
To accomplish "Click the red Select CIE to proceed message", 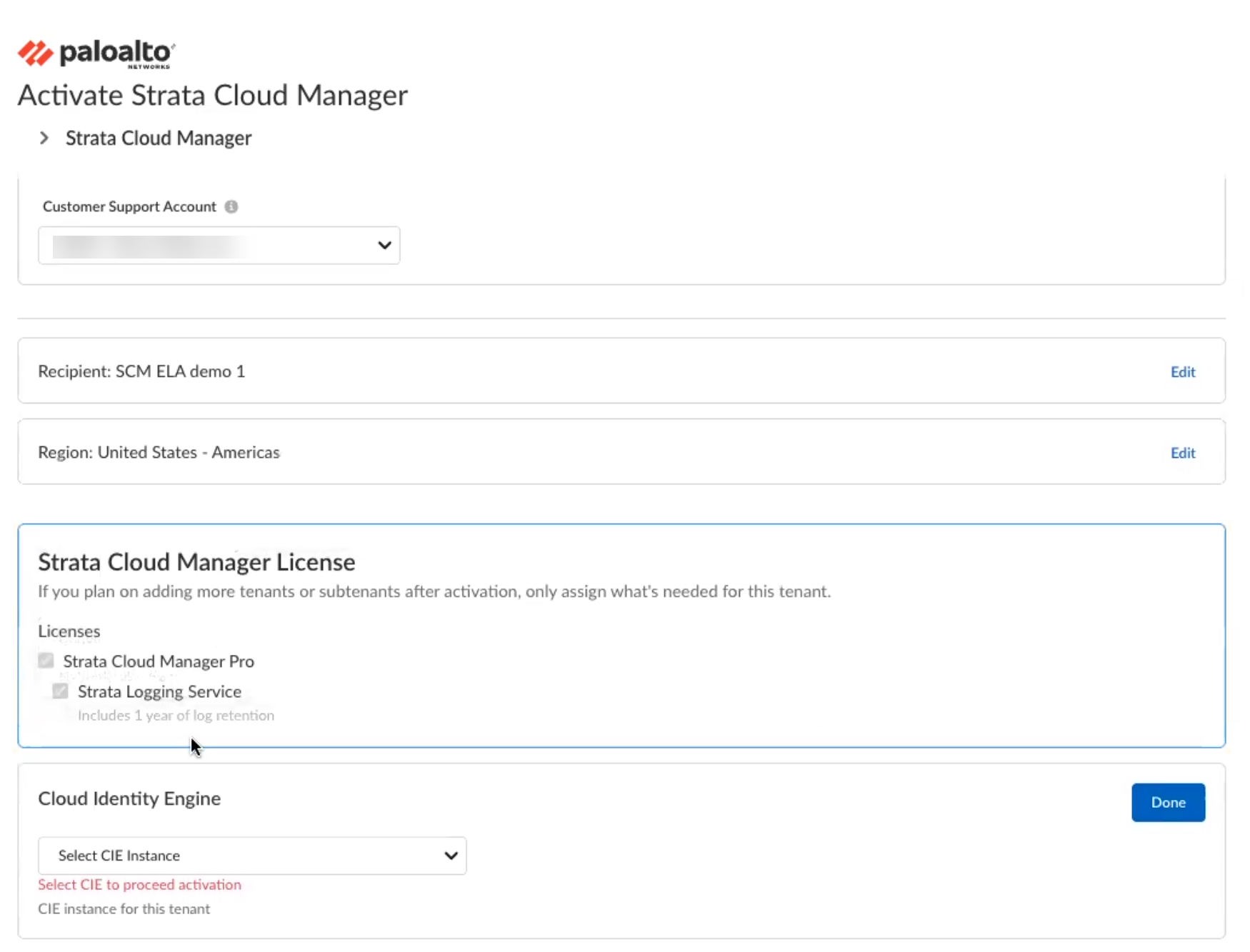I will click(139, 884).
